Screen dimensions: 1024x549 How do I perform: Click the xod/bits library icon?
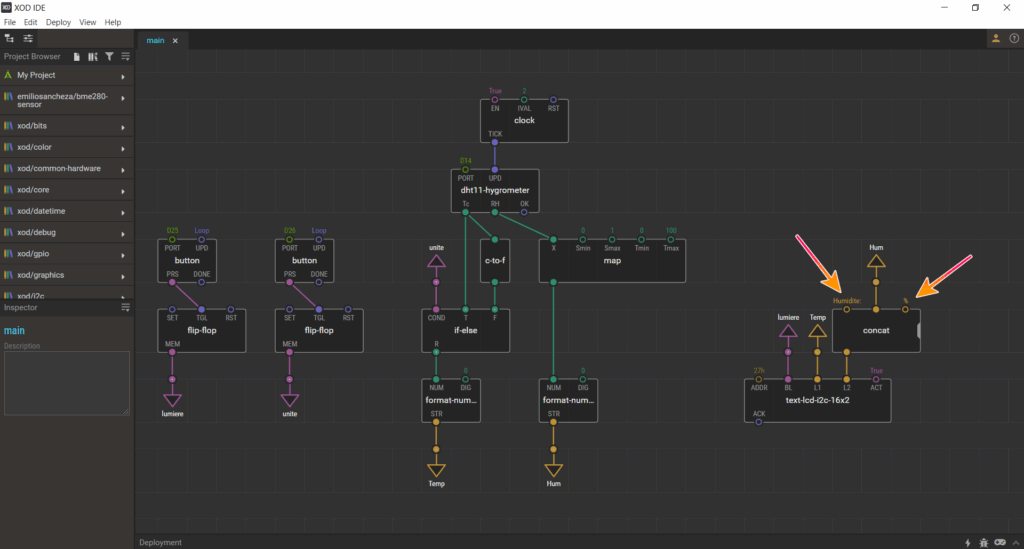click(8, 125)
